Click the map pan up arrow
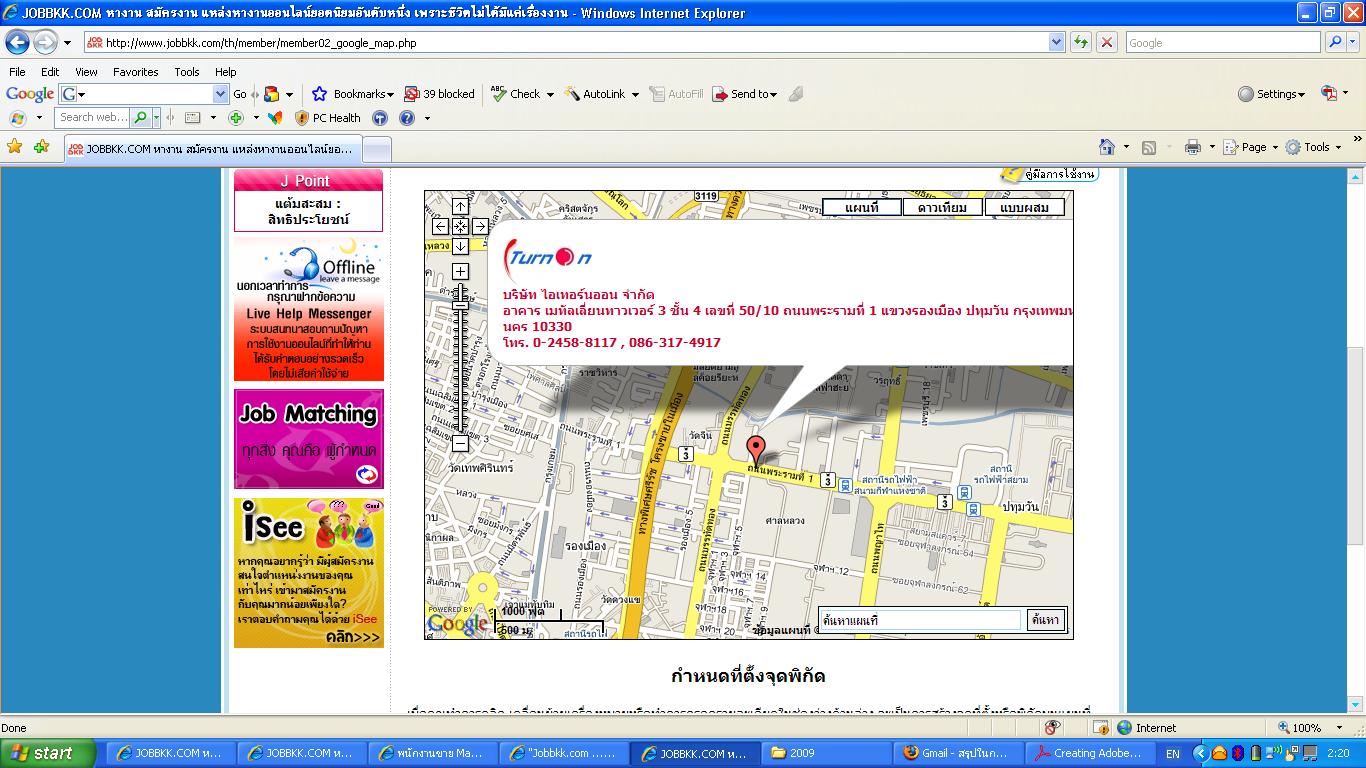The height and width of the screenshot is (768, 1366). point(460,206)
